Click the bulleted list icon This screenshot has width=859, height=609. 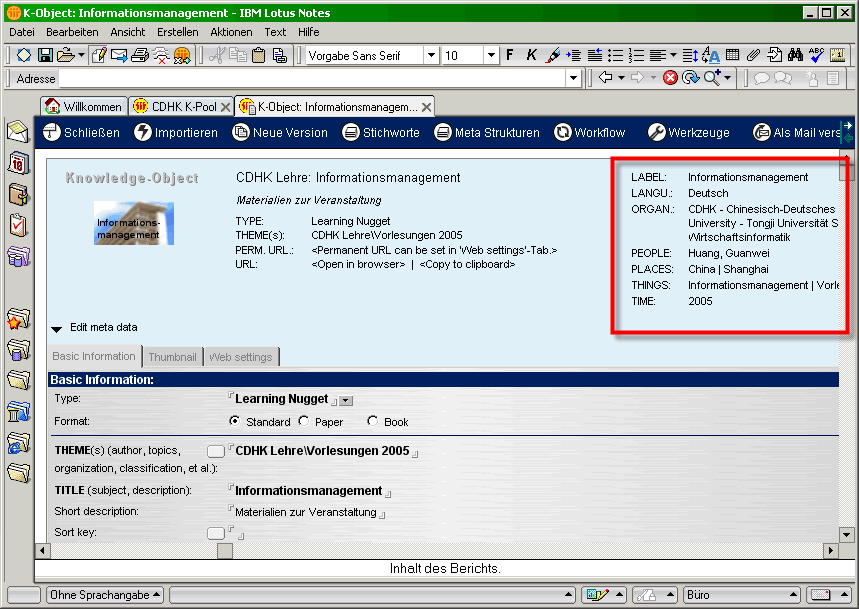click(616, 55)
